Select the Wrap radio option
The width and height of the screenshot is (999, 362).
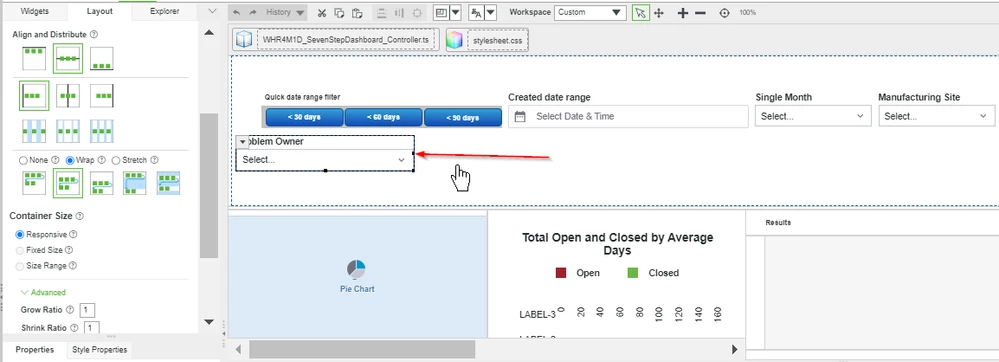tap(71, 160)
